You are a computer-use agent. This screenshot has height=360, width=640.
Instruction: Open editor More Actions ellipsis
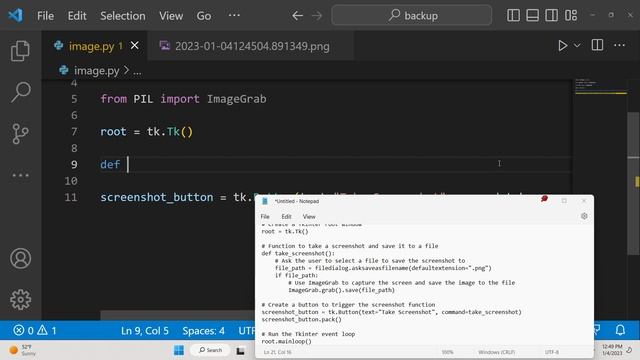point(620,45)
